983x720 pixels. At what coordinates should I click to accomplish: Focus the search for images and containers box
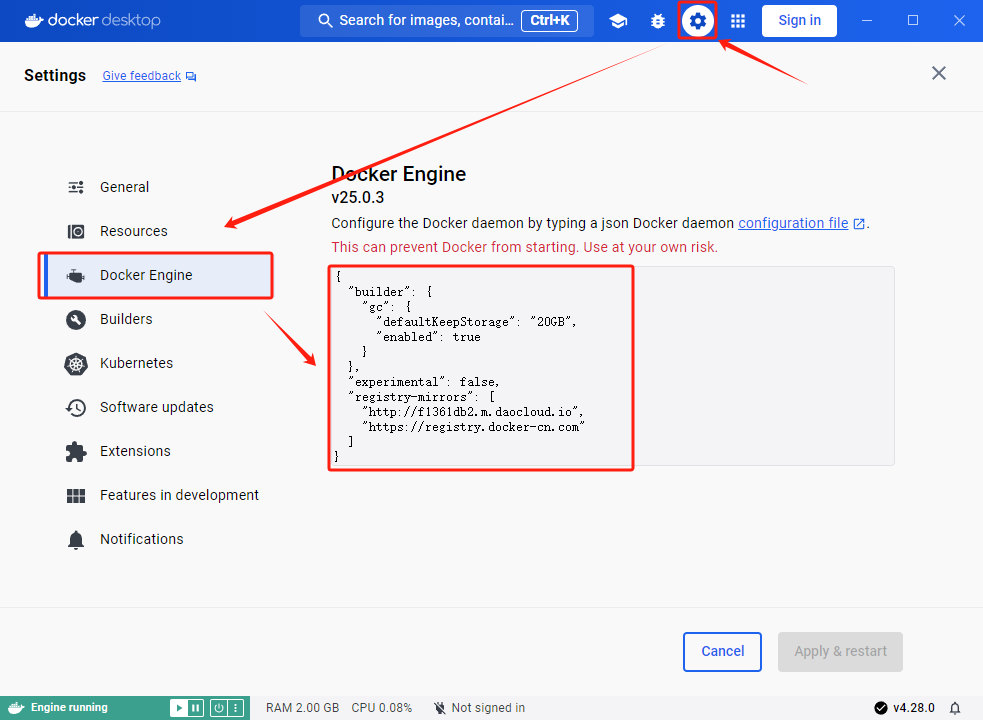click(446, 21)
